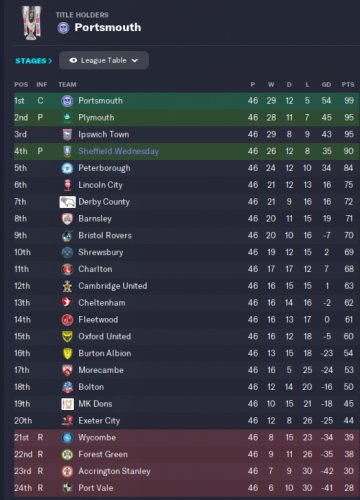Expand the dropdown chevron next to League Table

point(135,61)
